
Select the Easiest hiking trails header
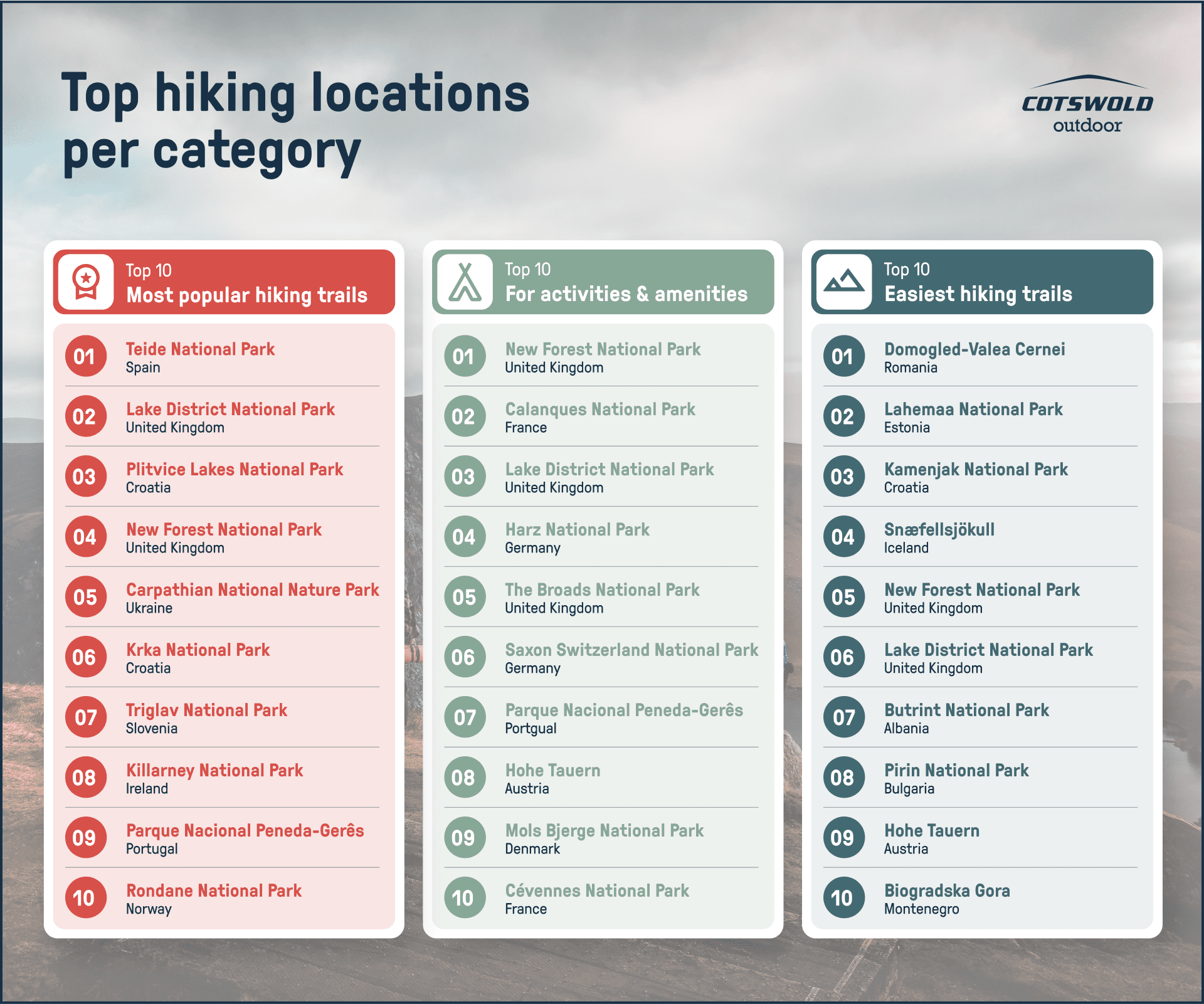[x=978, y=293]
